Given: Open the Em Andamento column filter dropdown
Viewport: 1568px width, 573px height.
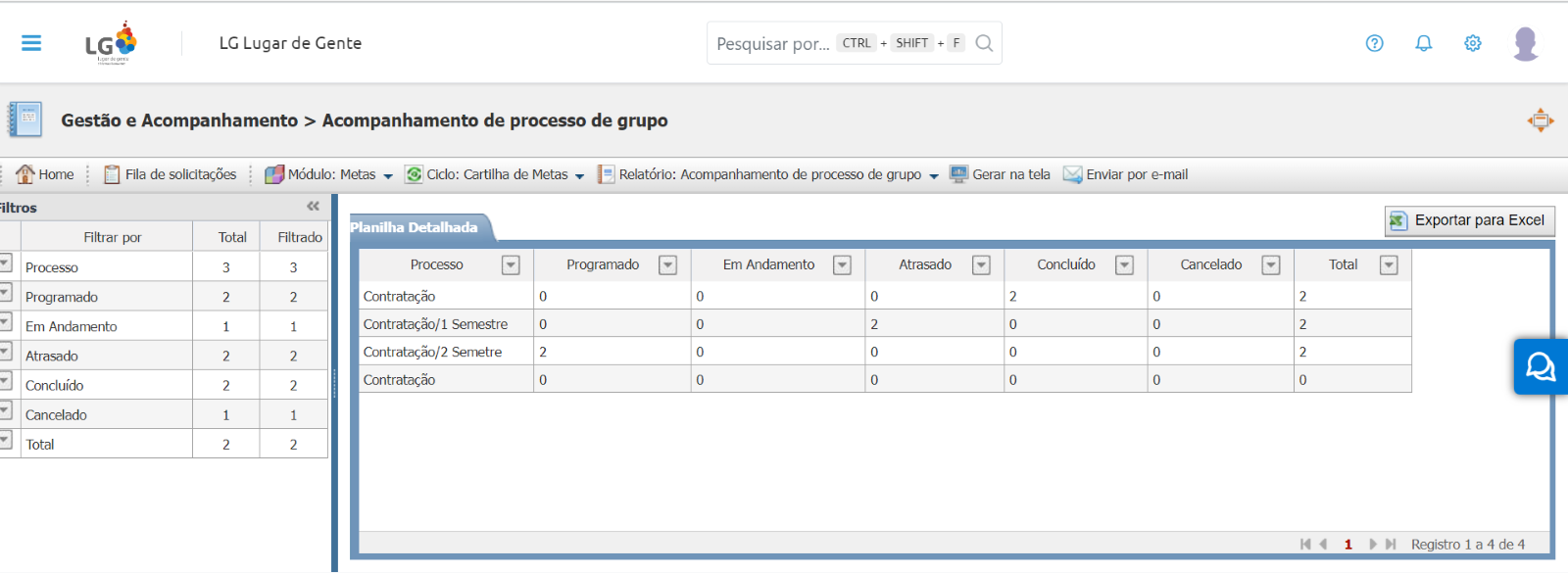Looking at the screenshot, I should tap(842, 265).
